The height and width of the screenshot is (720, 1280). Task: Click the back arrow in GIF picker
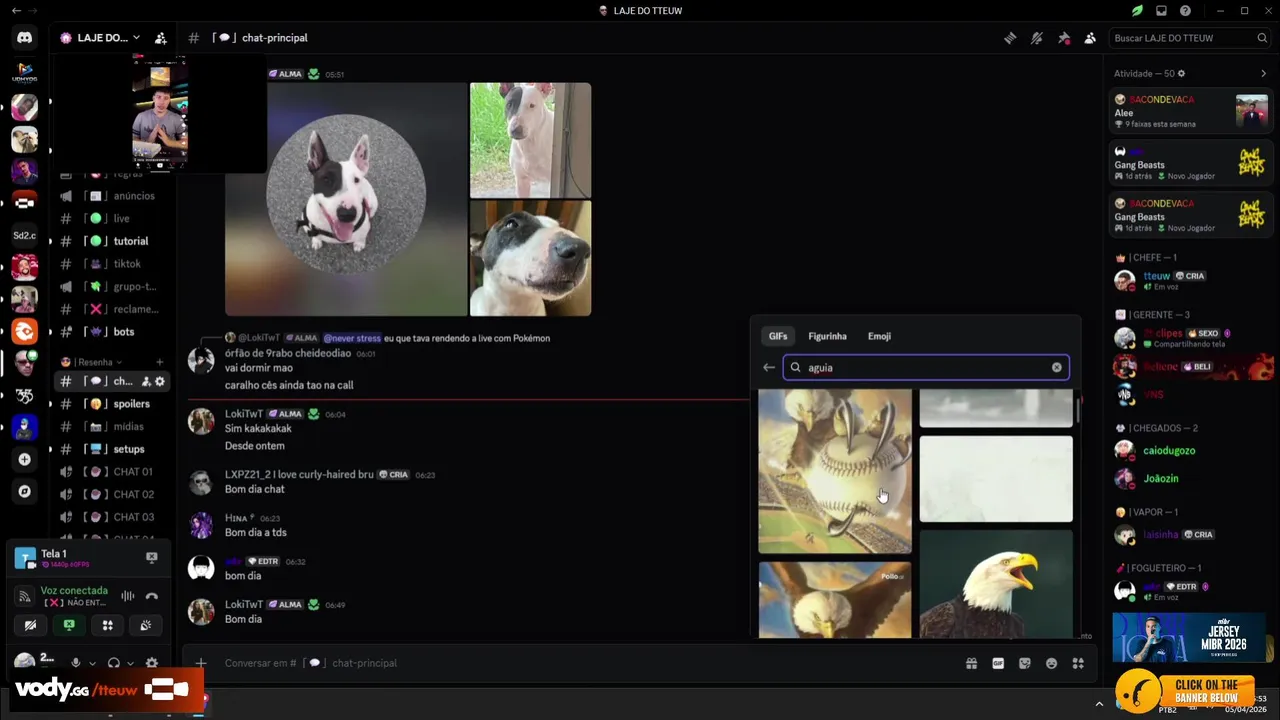(x=768, y=367)
